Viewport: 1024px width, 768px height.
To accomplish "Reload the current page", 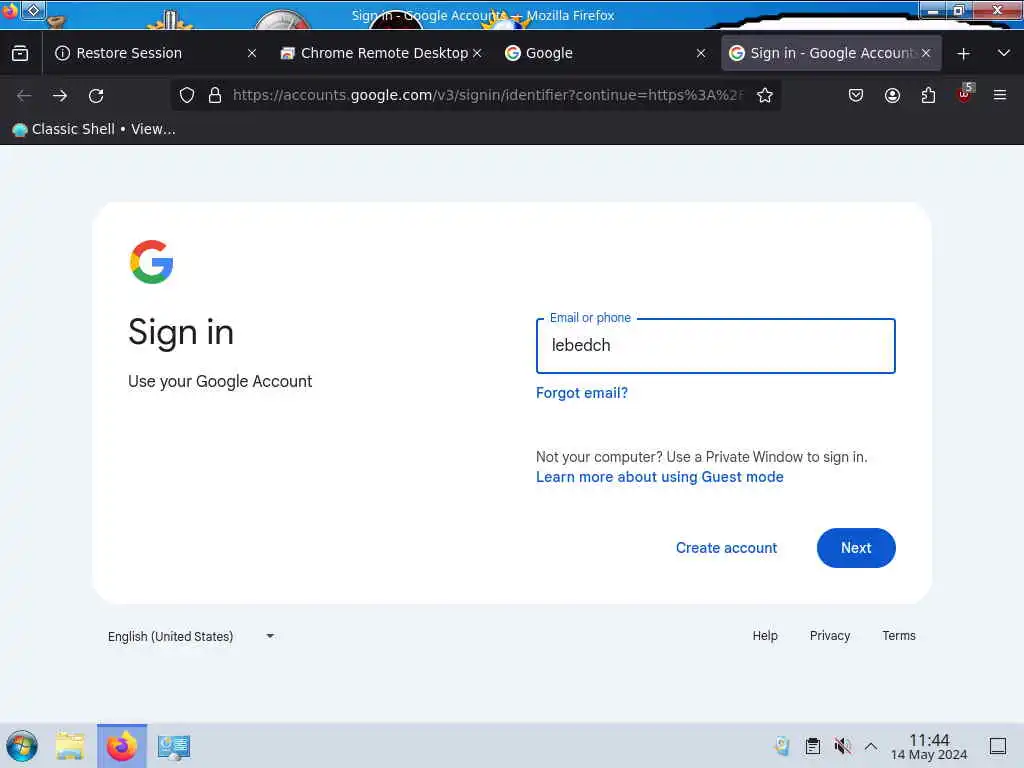I will (x=96, y=96).
